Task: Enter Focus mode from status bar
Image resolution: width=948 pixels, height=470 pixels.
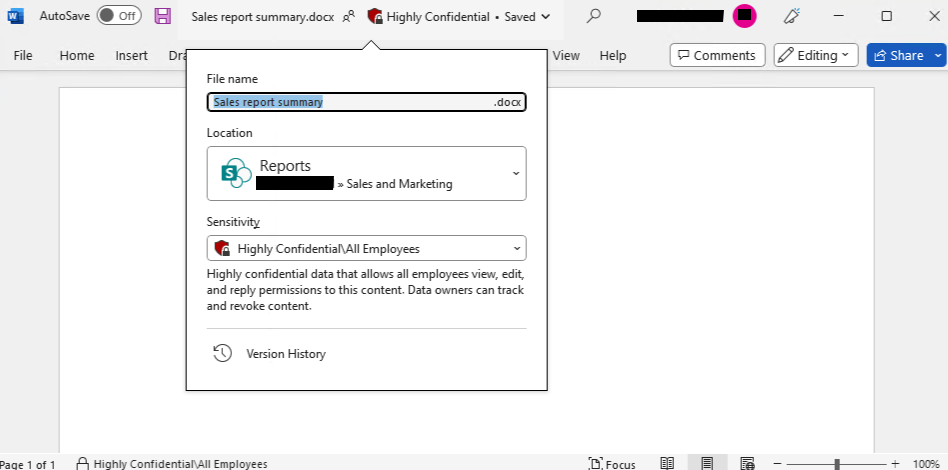Action: tap(612, 464)
